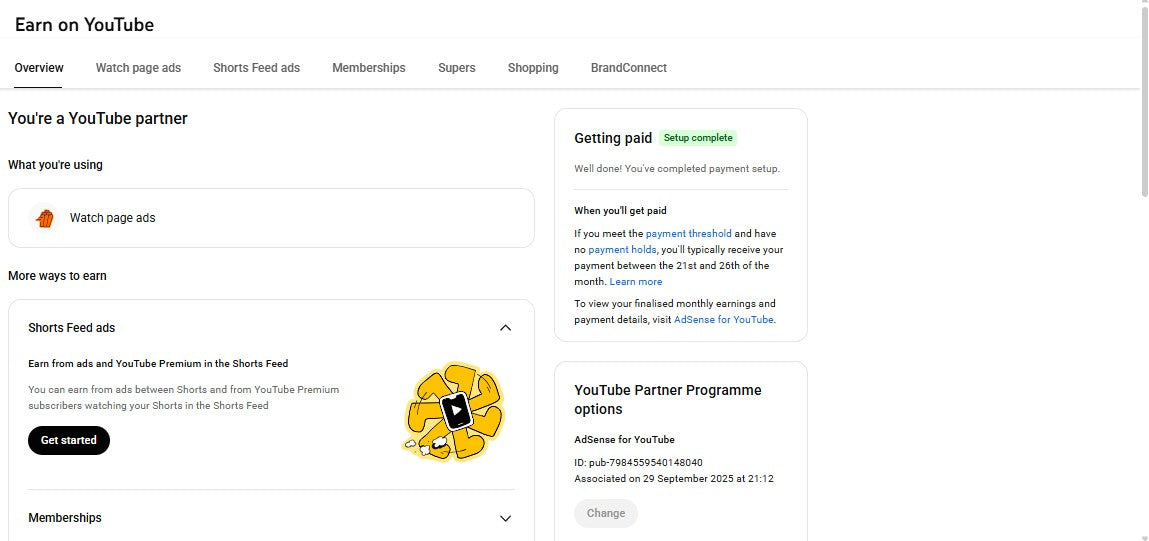
Task: Expand the Memberships section chevron
Action: [x=505, y=518]
